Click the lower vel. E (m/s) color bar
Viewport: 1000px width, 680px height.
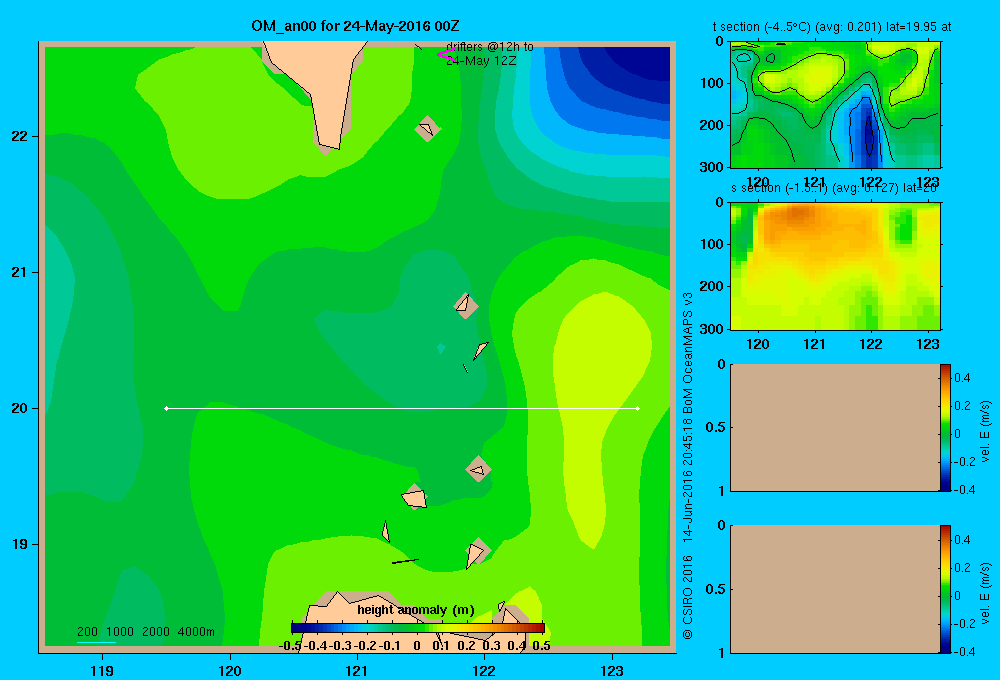pos(945,589)
